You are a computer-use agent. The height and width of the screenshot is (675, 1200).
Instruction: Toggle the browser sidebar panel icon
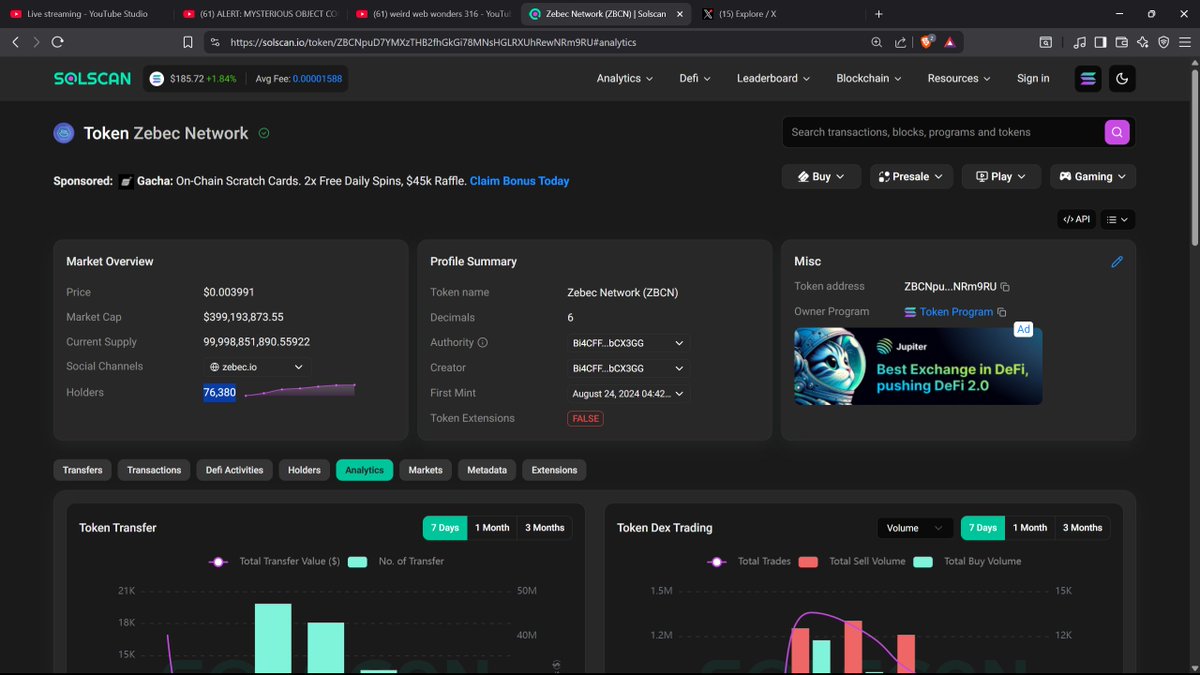[x=1100, y=42]
